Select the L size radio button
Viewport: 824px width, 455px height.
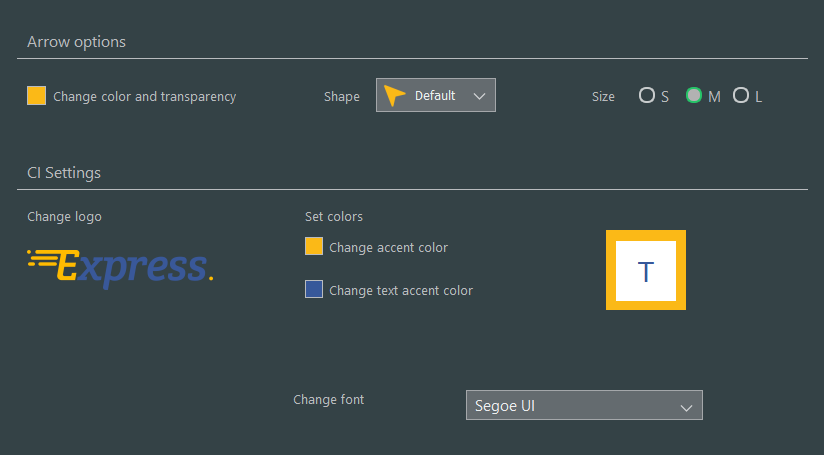[x=741, y=95]
